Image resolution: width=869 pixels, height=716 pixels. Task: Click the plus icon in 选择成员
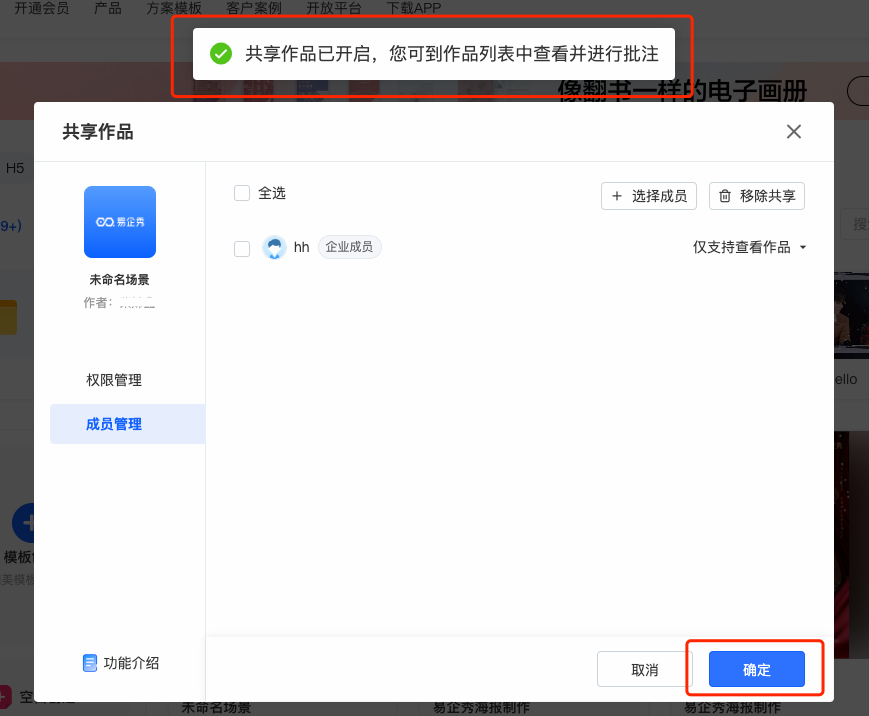(x=617, y=196)
